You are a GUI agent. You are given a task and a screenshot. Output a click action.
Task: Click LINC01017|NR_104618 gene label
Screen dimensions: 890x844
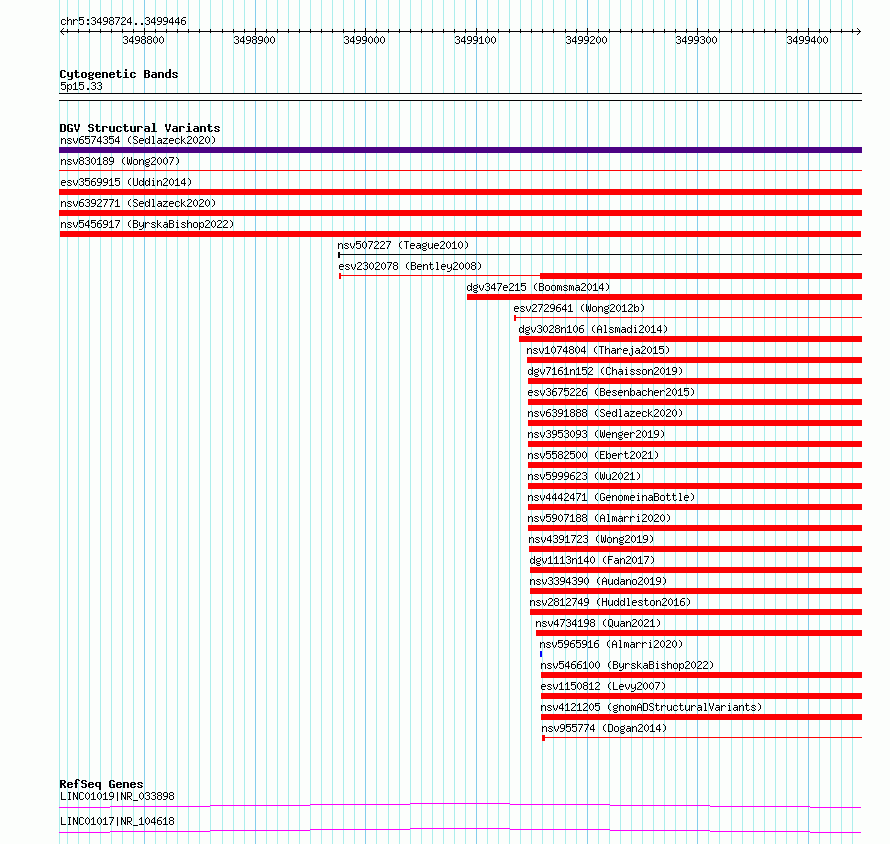point(117,821)
